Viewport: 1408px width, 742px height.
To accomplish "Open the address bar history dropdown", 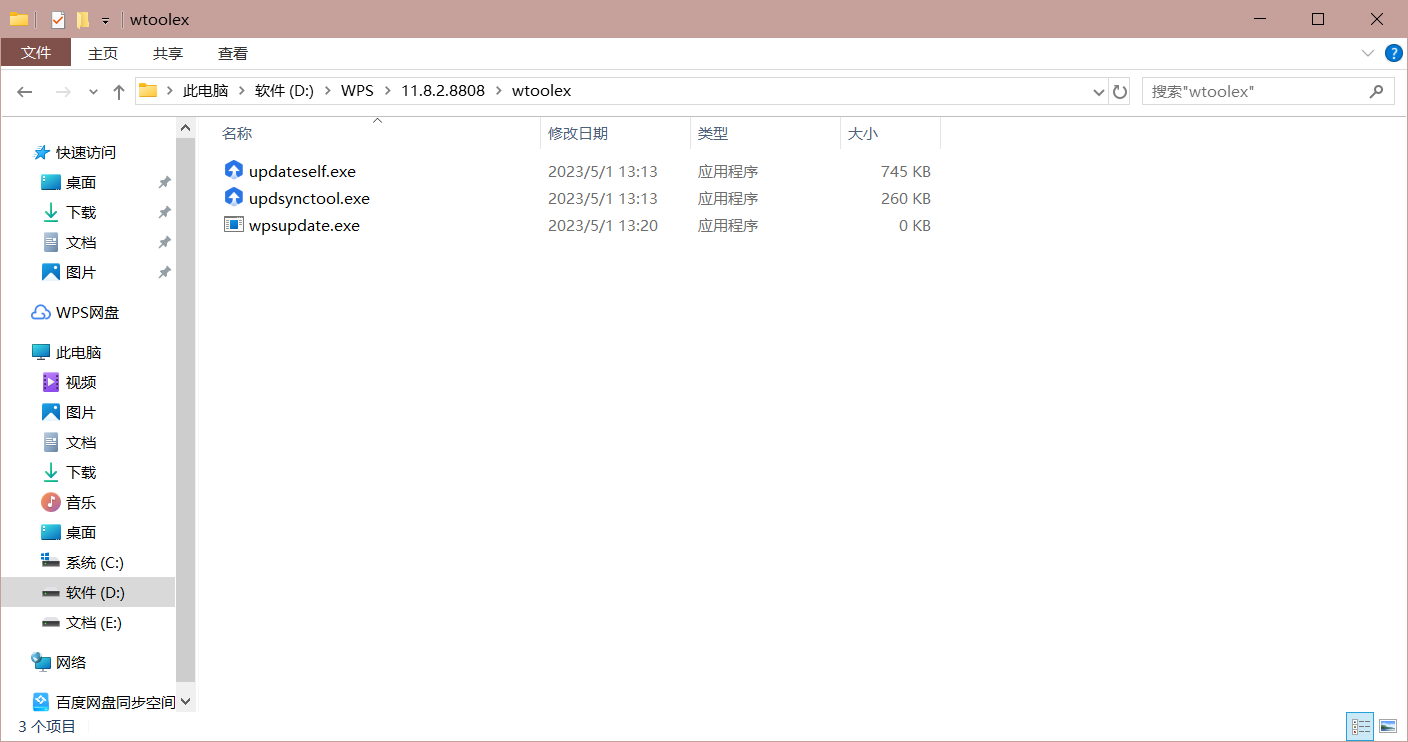I will 1099,92.
